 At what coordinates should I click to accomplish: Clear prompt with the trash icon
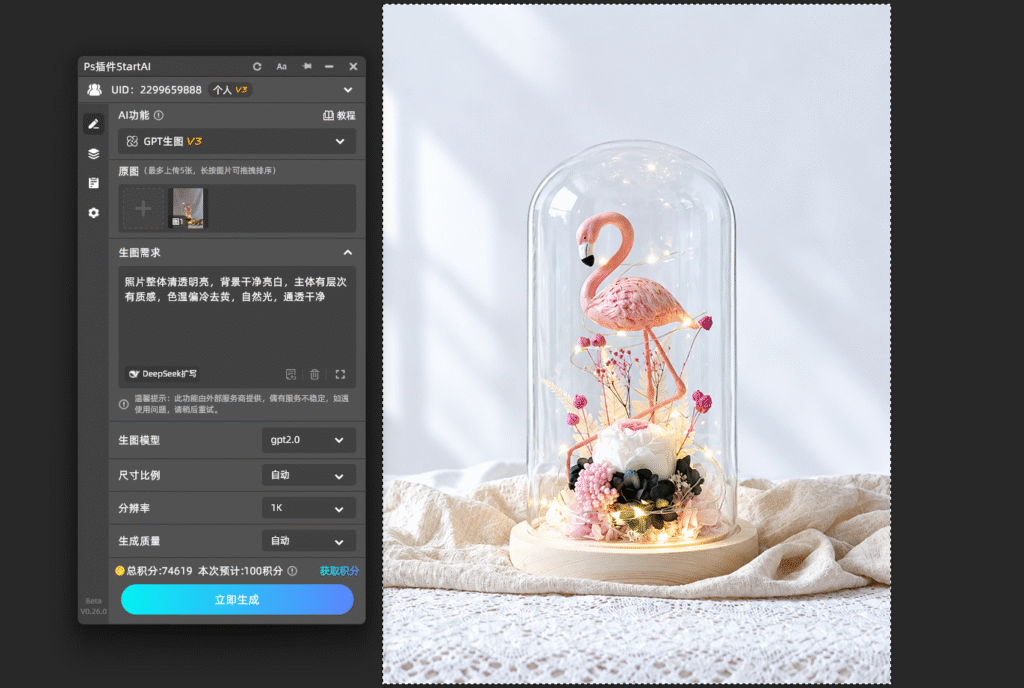coord(315,374)
